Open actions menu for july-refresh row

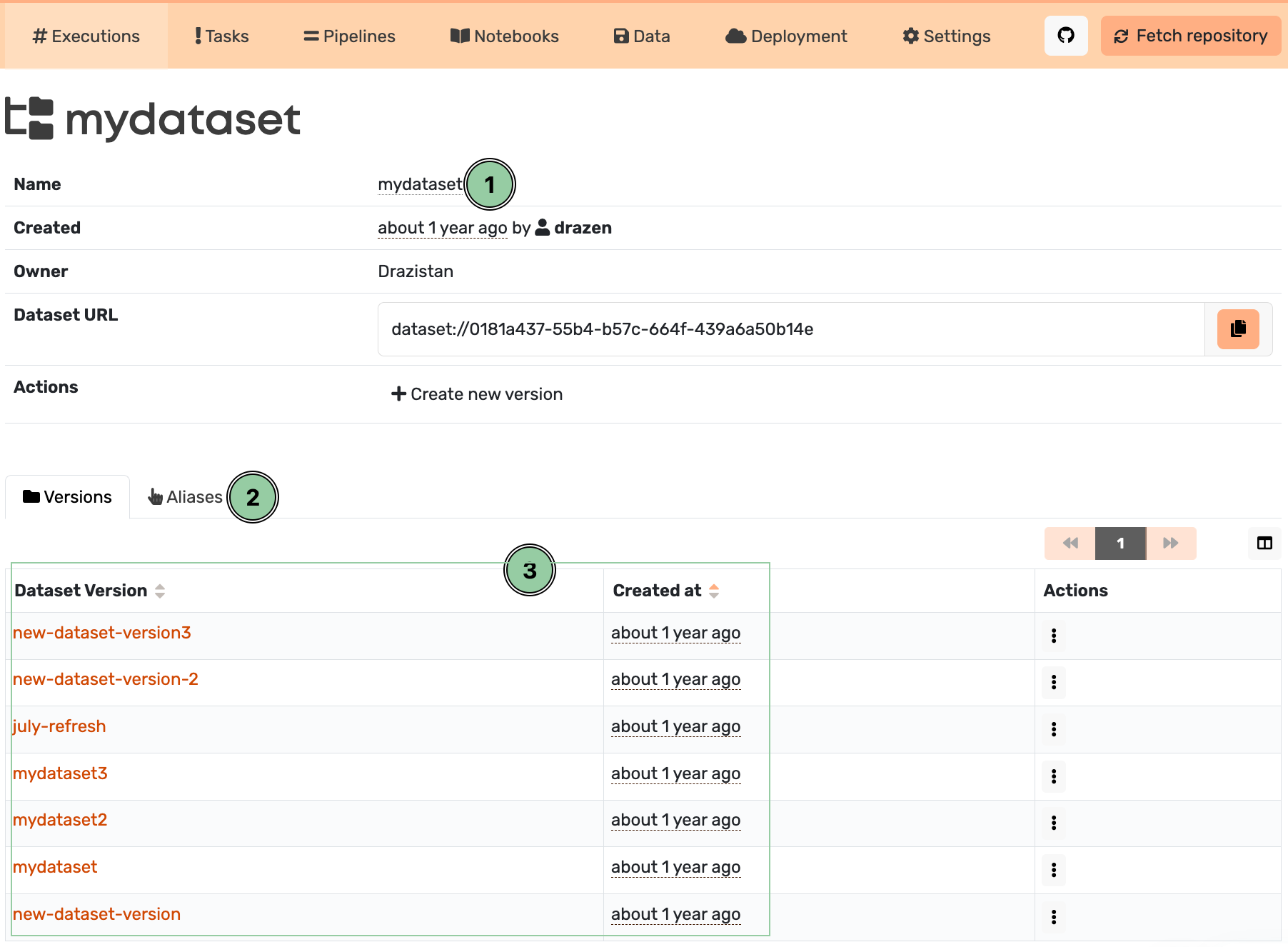tap(1053, 729)
